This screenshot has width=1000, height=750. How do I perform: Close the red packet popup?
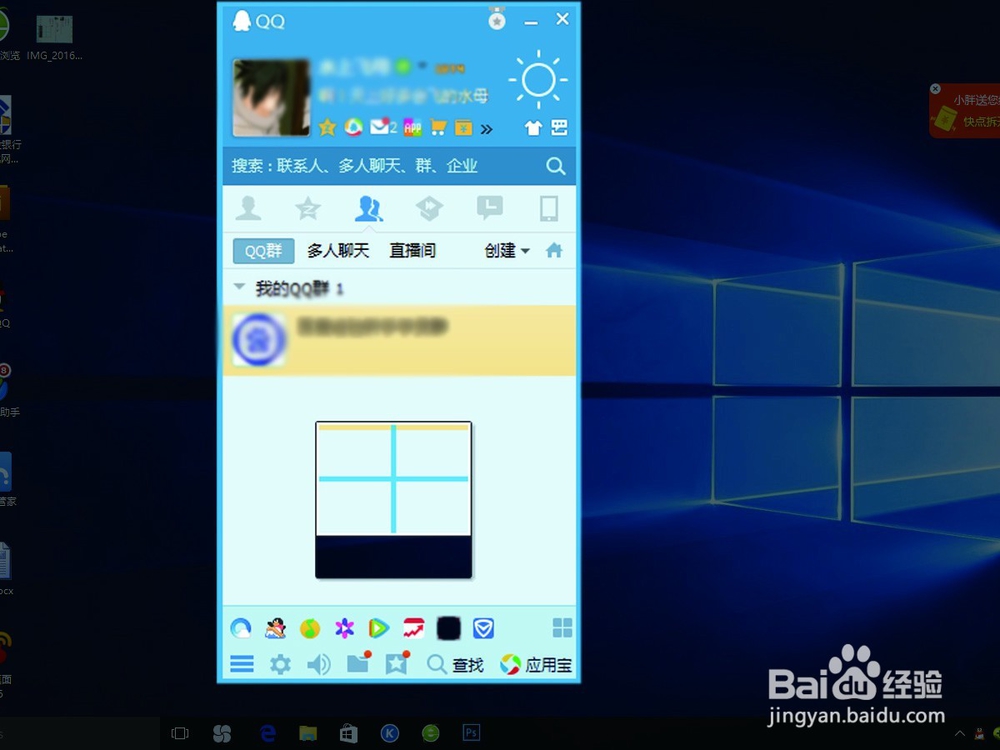pos(935,89)
